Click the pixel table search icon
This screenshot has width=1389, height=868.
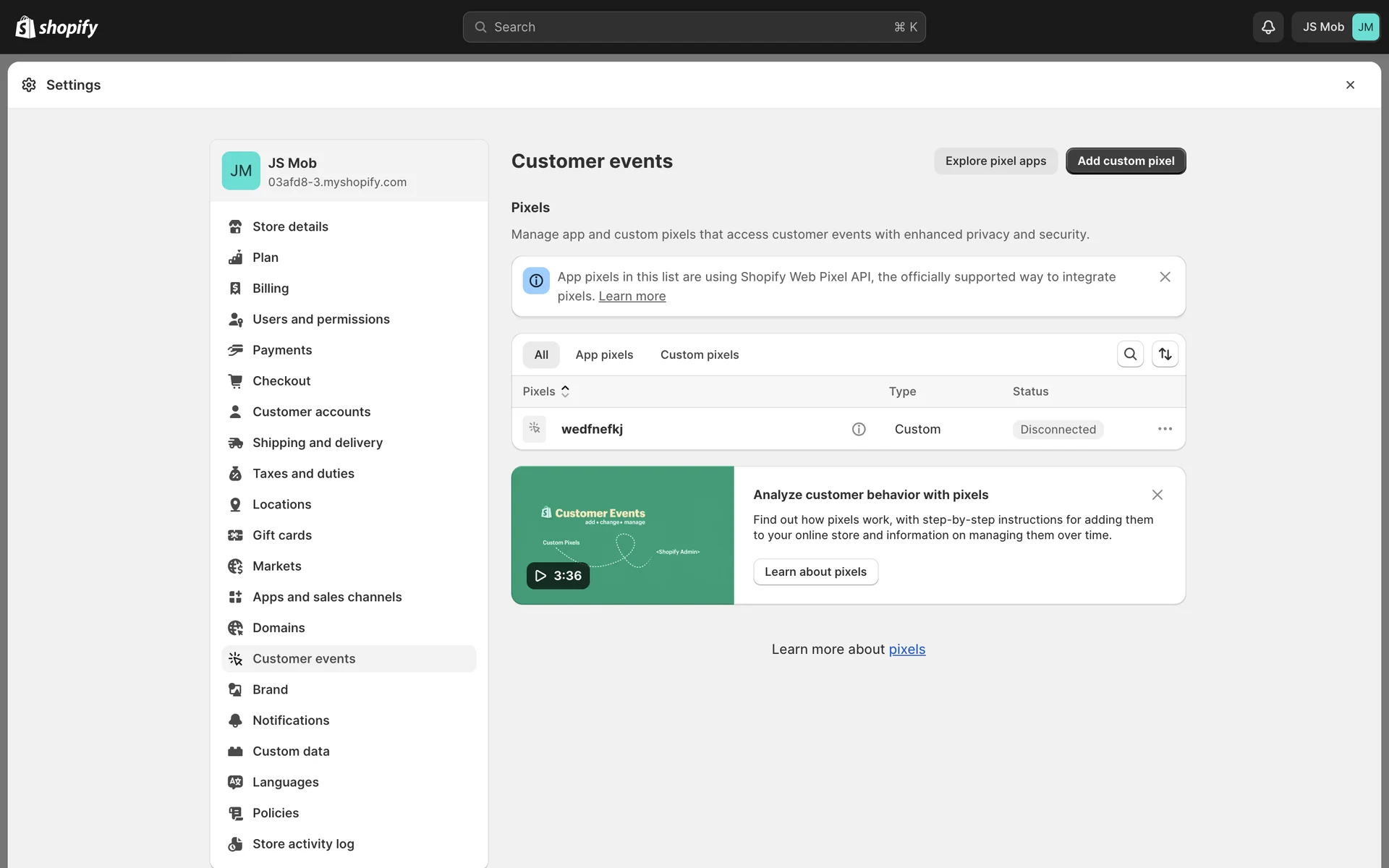(x=1130, y=354)
